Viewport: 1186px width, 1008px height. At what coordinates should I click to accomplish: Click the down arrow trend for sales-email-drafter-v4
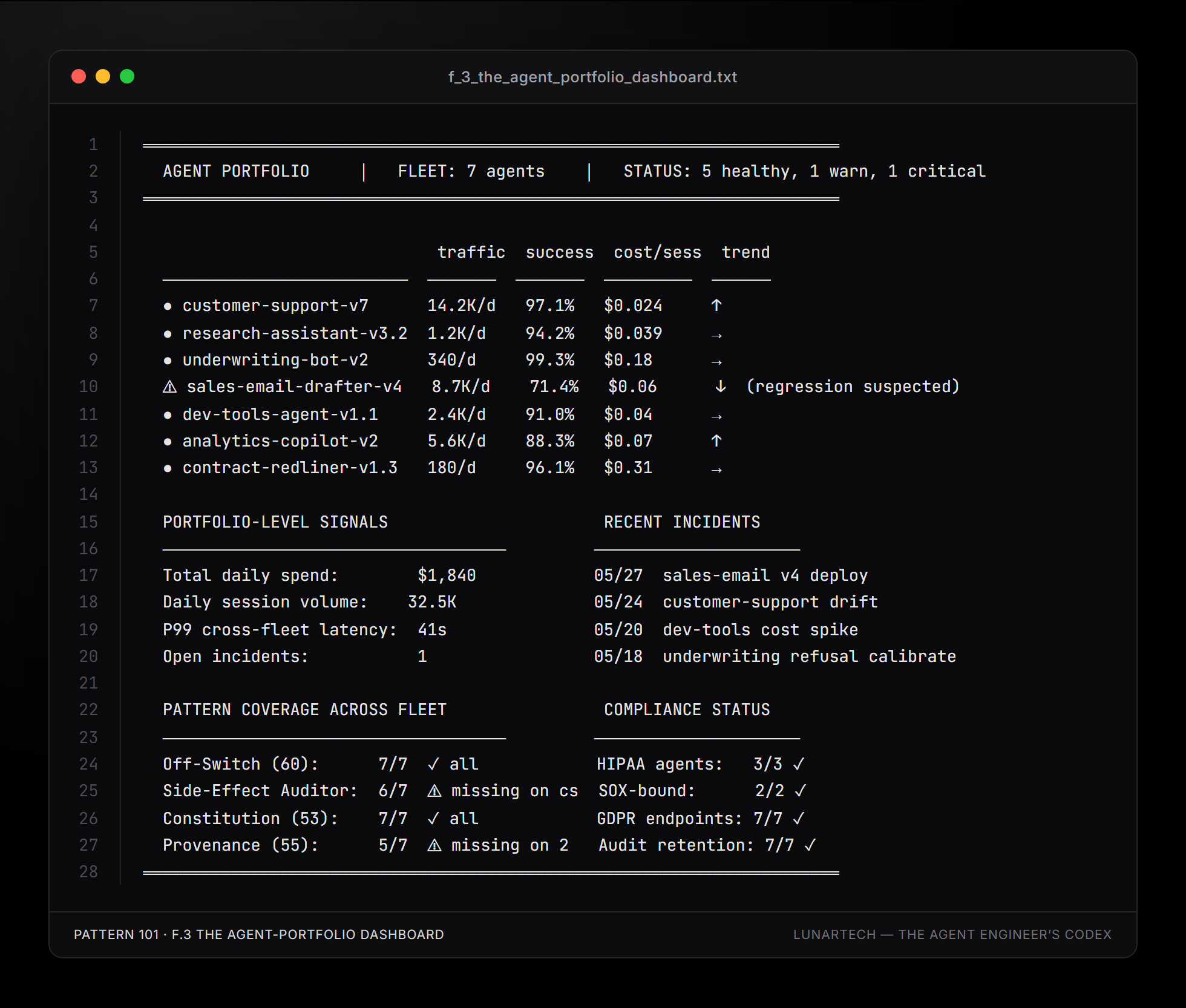721,387
